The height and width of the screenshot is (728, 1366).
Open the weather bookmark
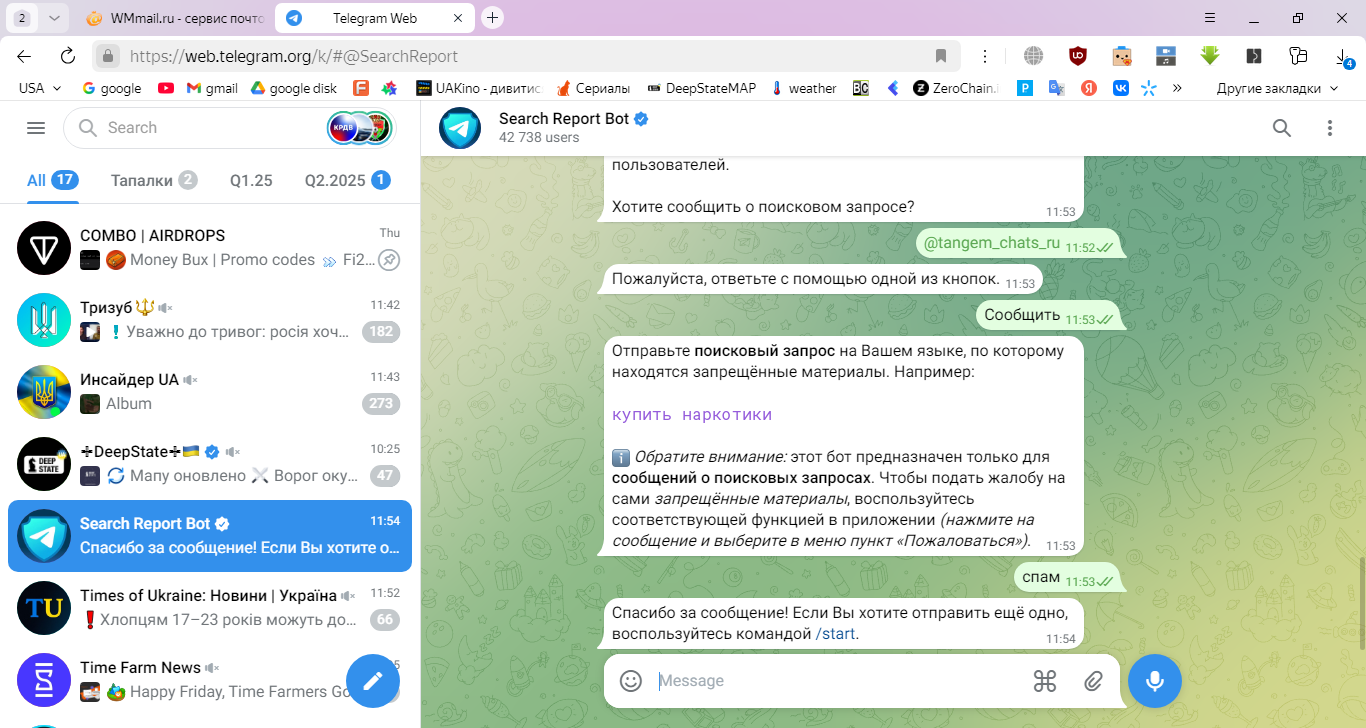pyautogui.click(x=803, y=88)
